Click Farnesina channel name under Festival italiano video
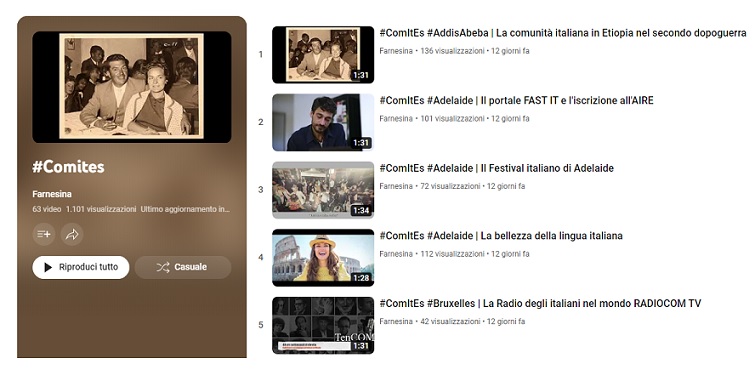 (x=396, y=186)
